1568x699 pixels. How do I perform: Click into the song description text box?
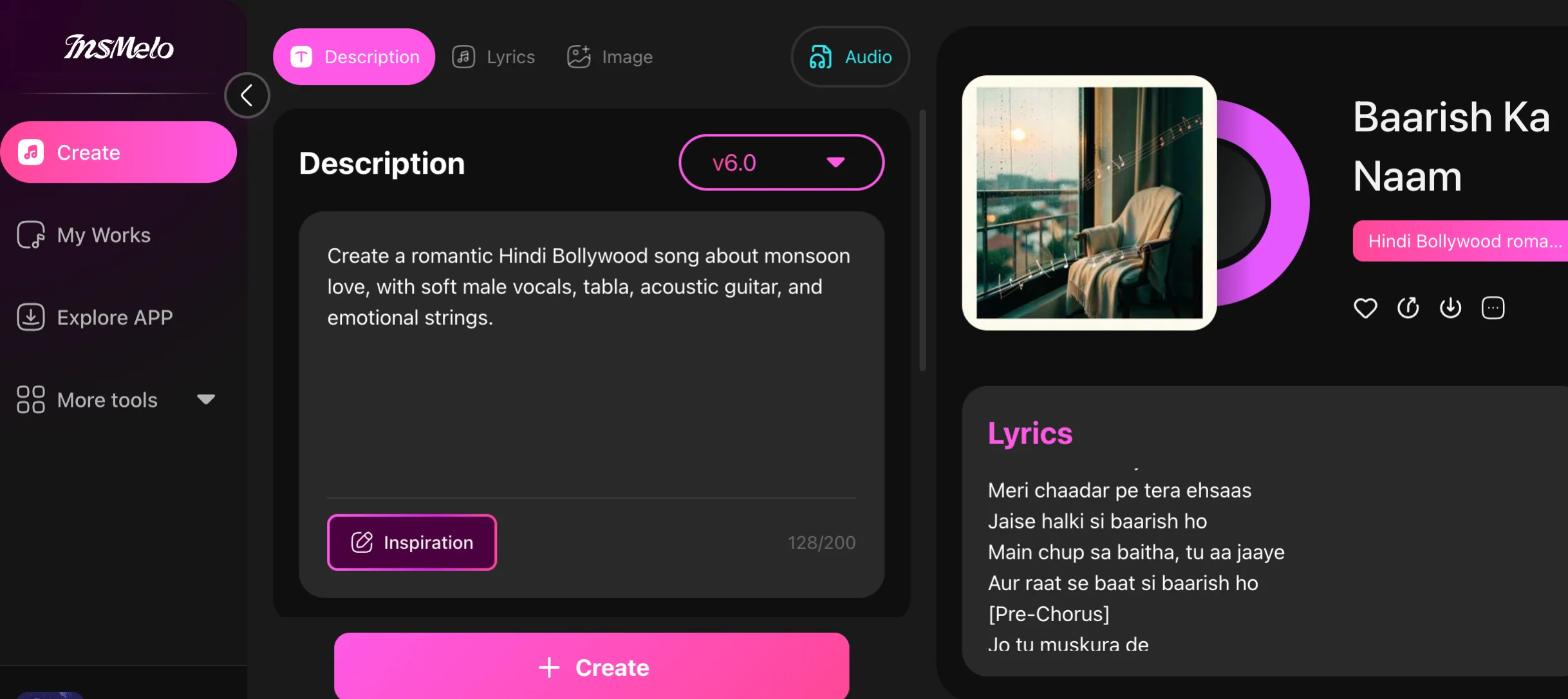(592, 360)
